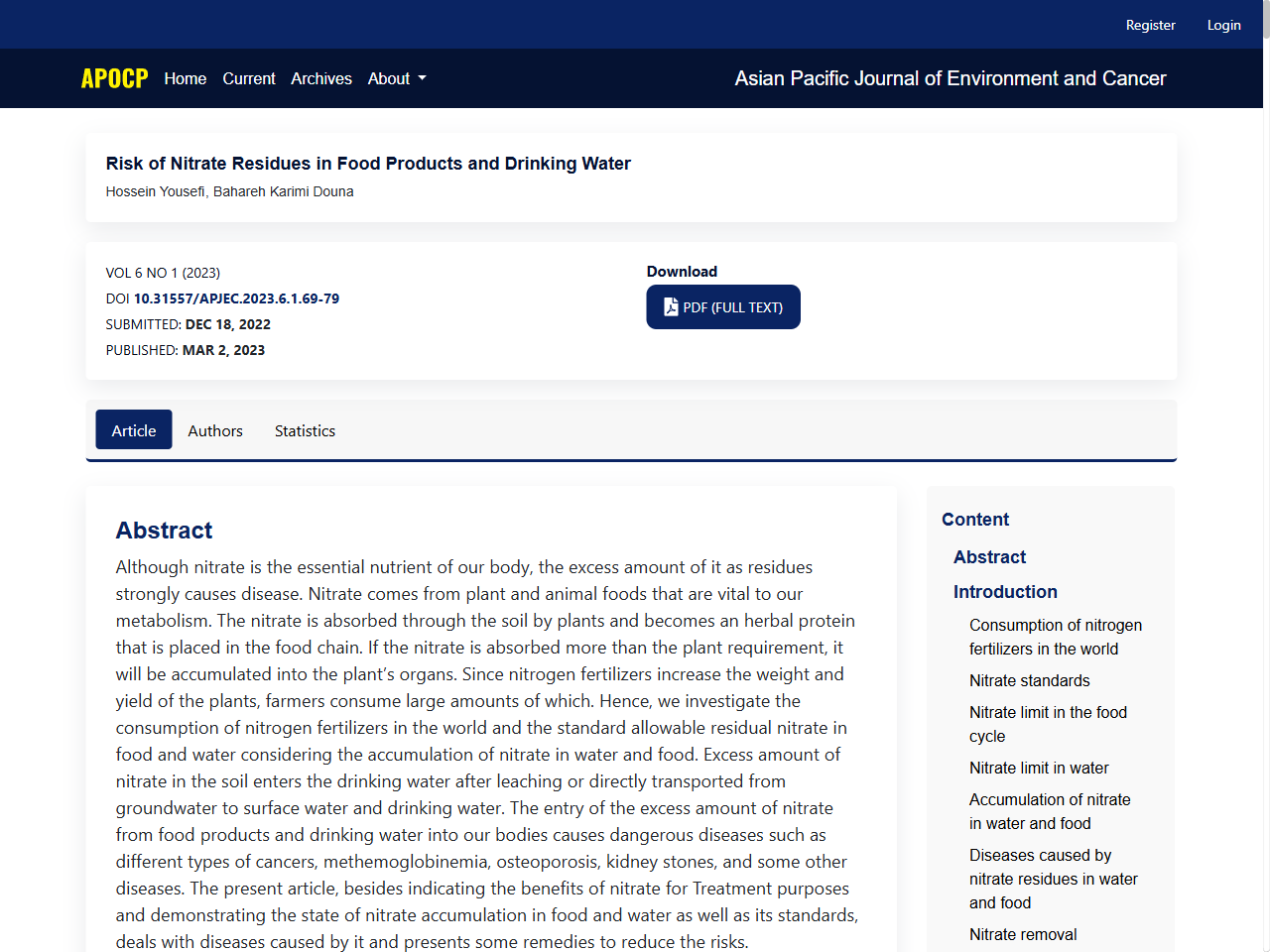
Task: Switch to the Statistics tab
Action: point(305,430)
